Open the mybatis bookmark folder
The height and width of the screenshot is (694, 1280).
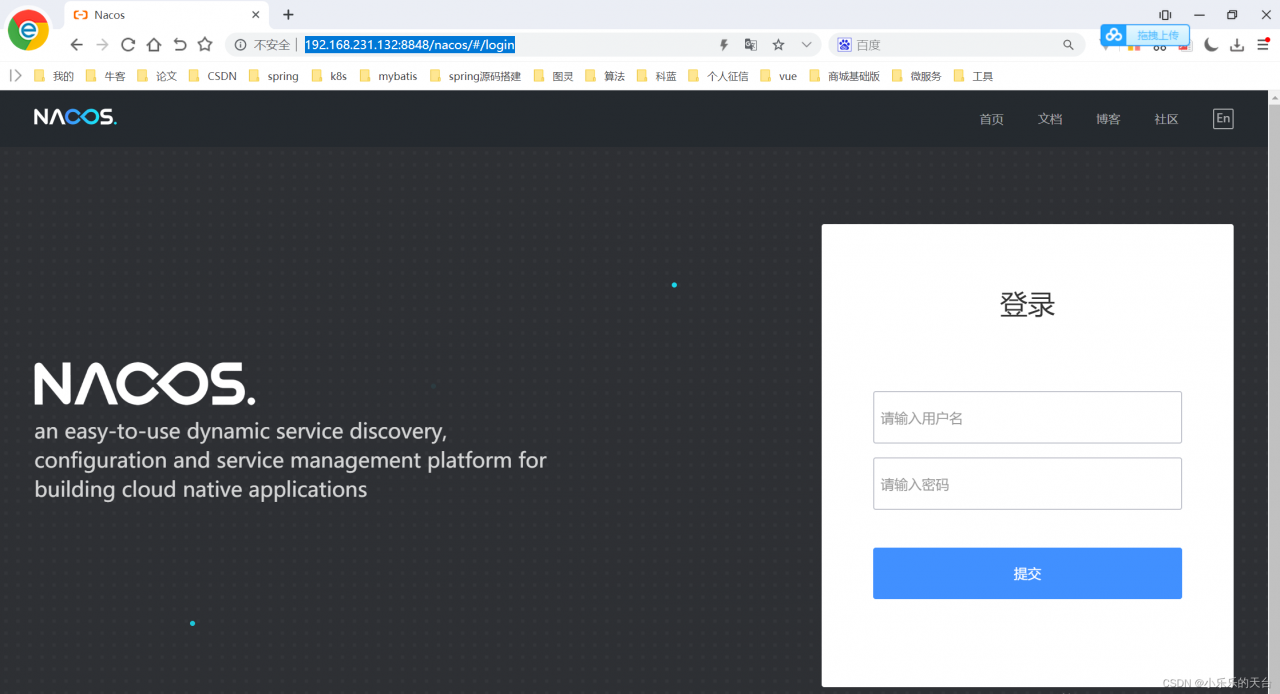(x=389, y=76)
